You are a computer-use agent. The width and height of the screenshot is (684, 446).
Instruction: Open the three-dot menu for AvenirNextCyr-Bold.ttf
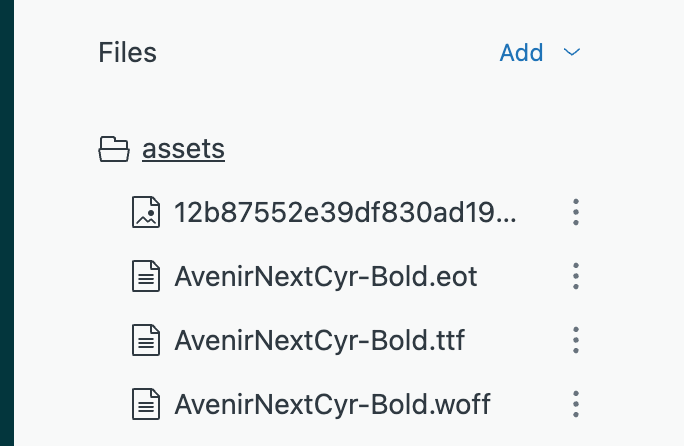pyautogui.click(x=576, y=340)
